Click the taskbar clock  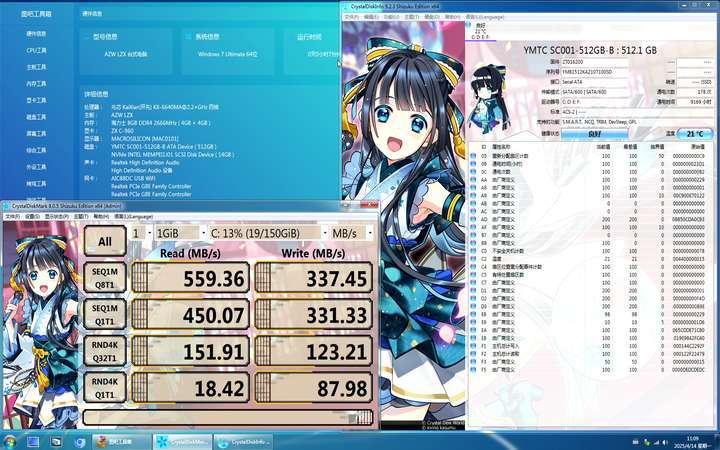tap(692, 442)
